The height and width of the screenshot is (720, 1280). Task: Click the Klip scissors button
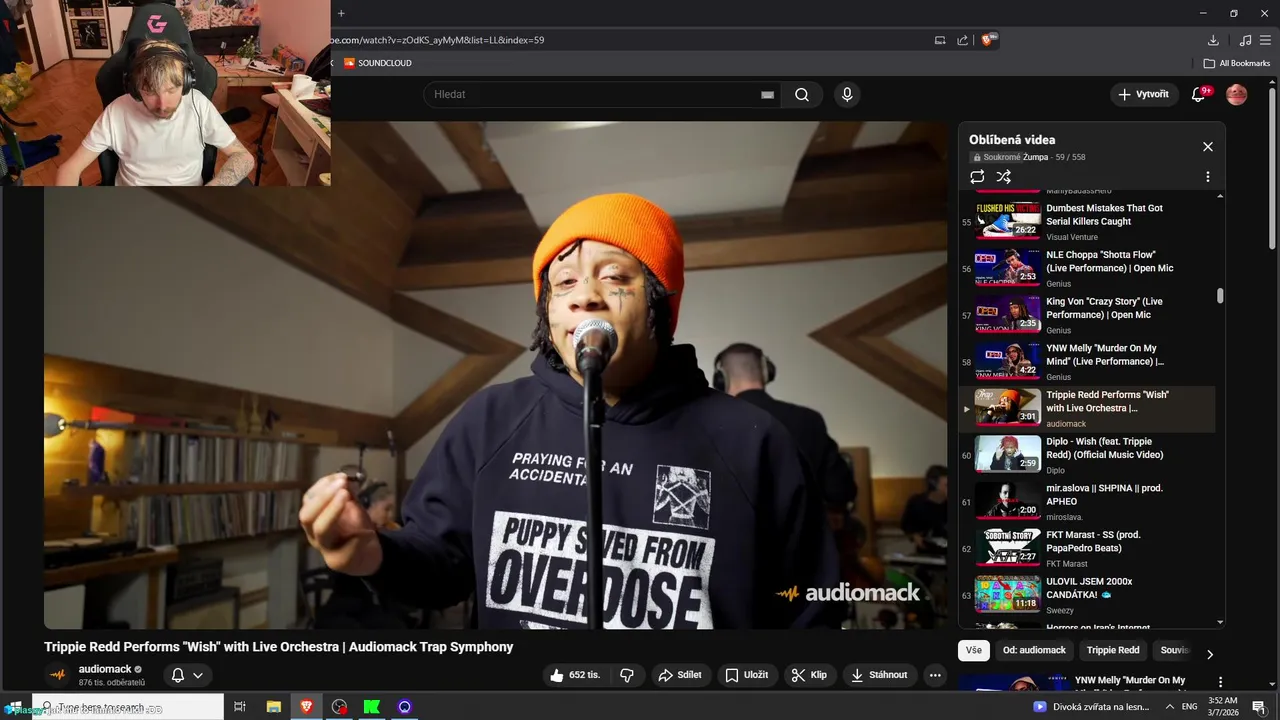tap(809, 675)
